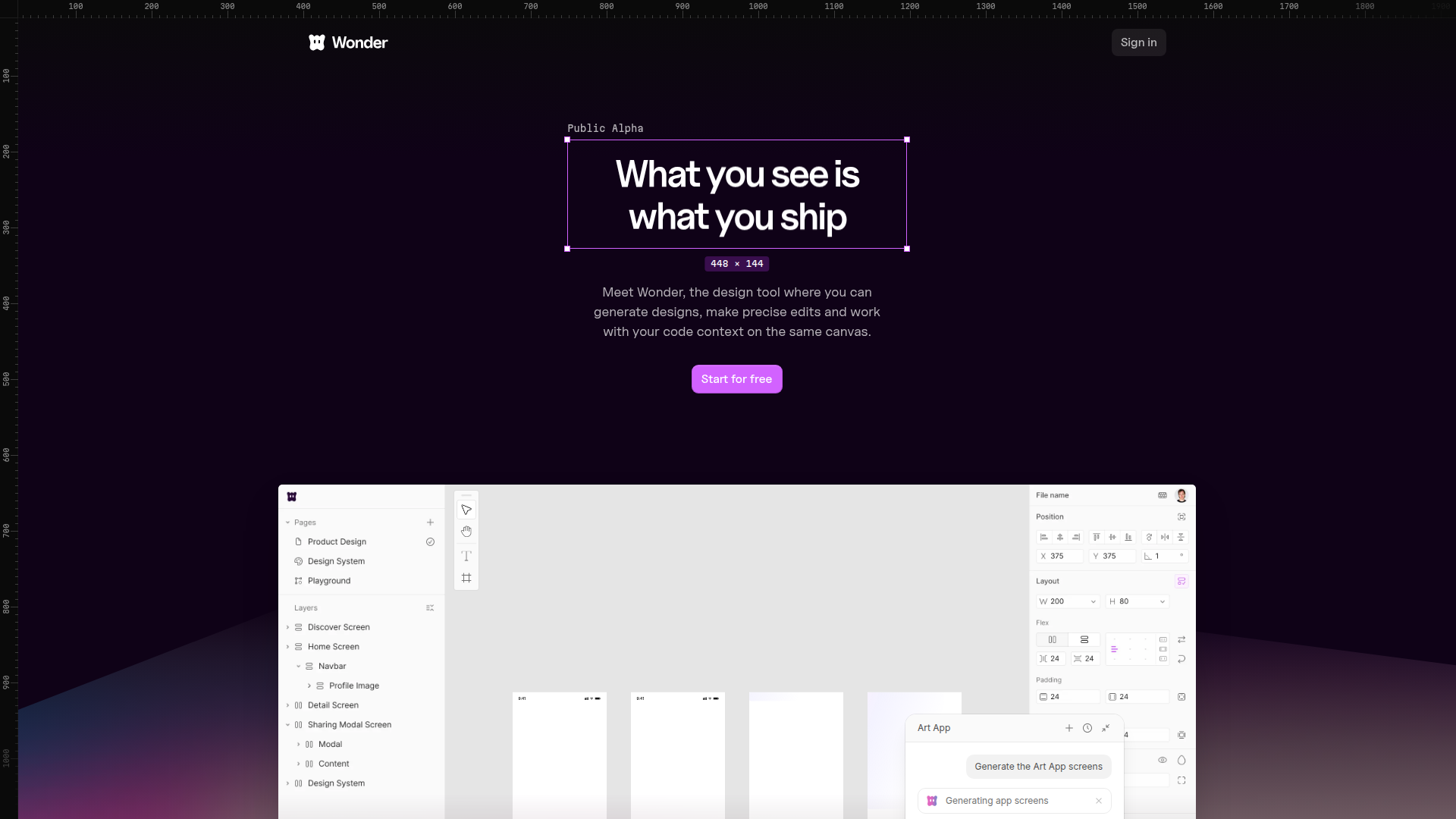Click the keyboard shortcuts icon
Viewport: 1456px width, 819px height.
click(1163, 495)
